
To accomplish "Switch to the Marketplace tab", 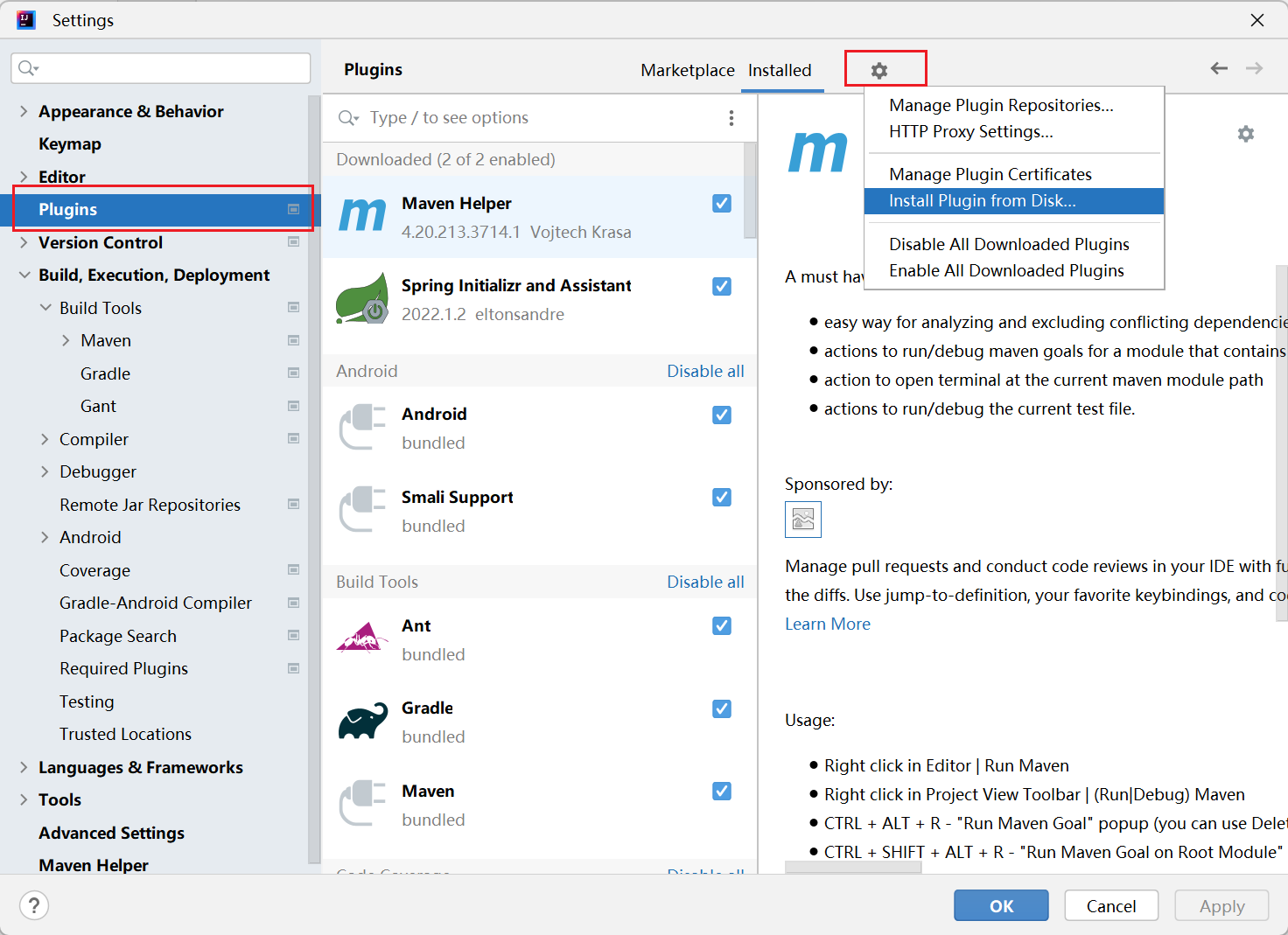I will (688, 70).
